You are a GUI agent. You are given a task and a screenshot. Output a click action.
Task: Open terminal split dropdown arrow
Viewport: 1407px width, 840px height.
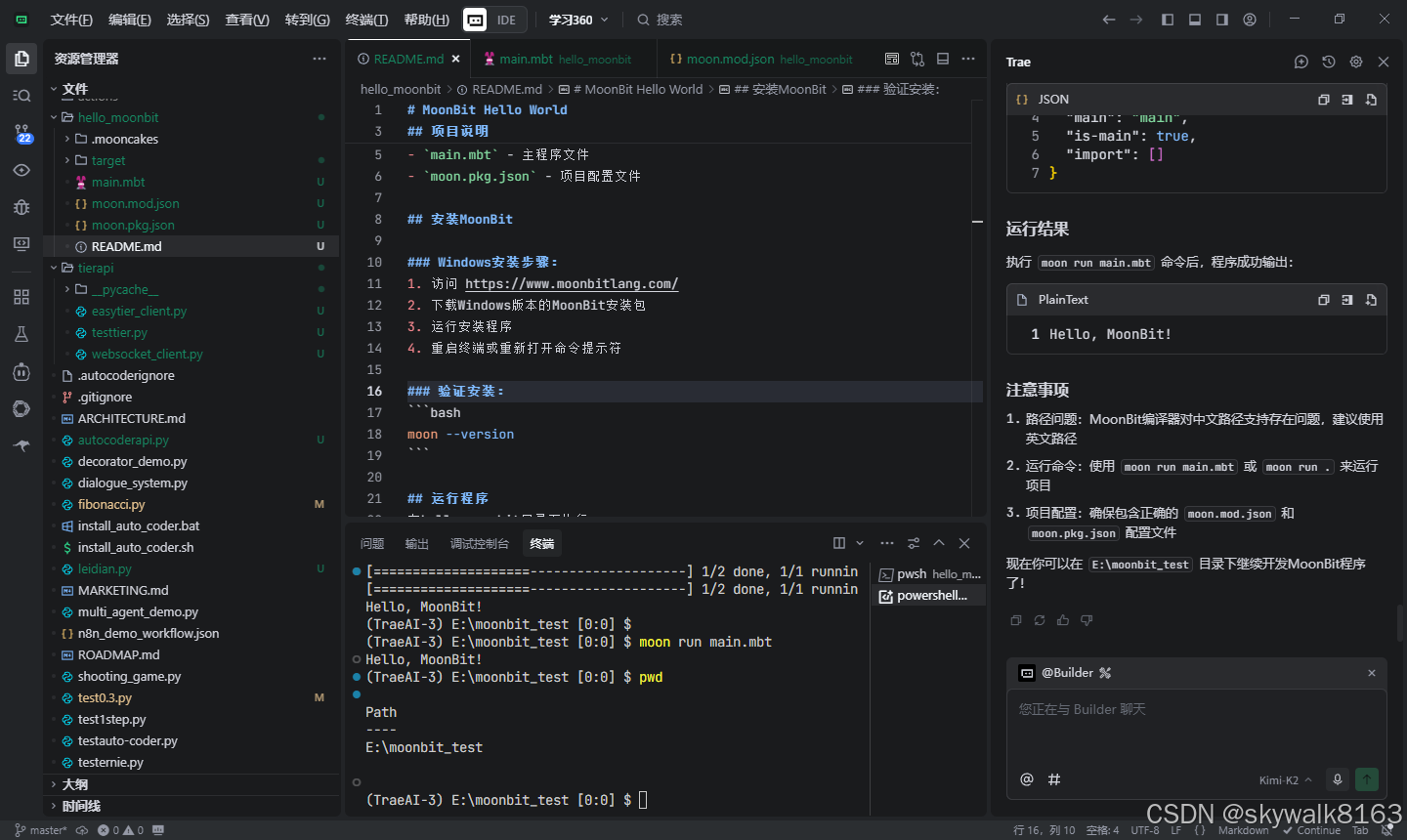(x=860, y=543)
